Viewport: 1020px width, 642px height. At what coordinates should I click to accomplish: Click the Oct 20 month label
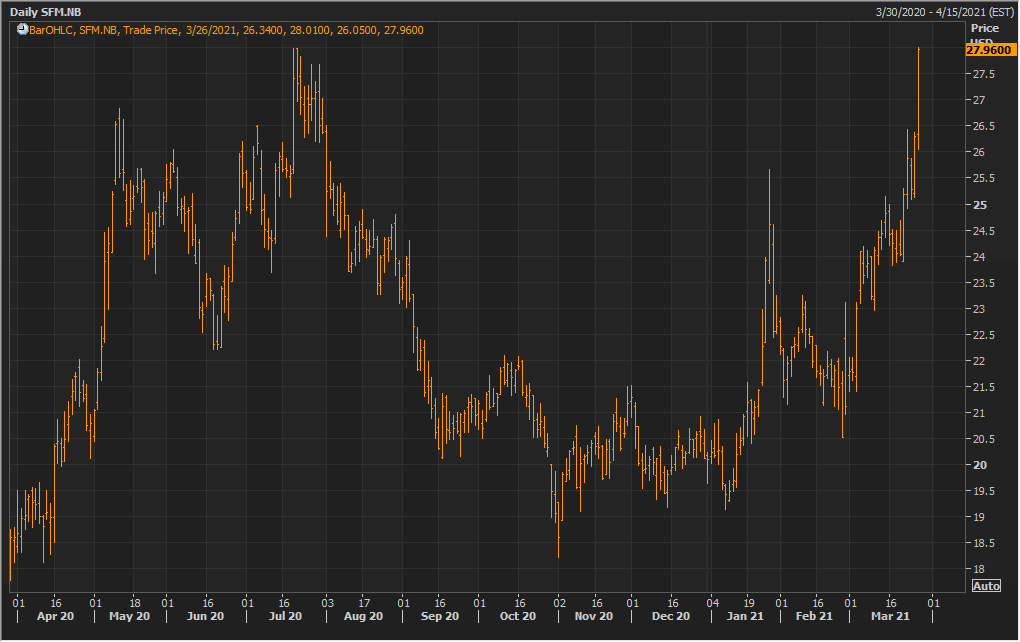pos(518,616)
